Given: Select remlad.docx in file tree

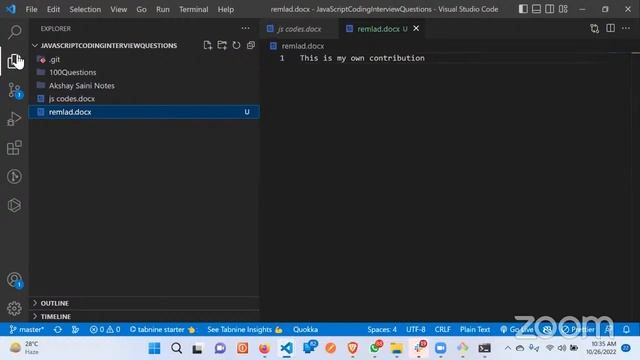Looking at the screenshot, I should pyautogui.click(x=144, y=112).
